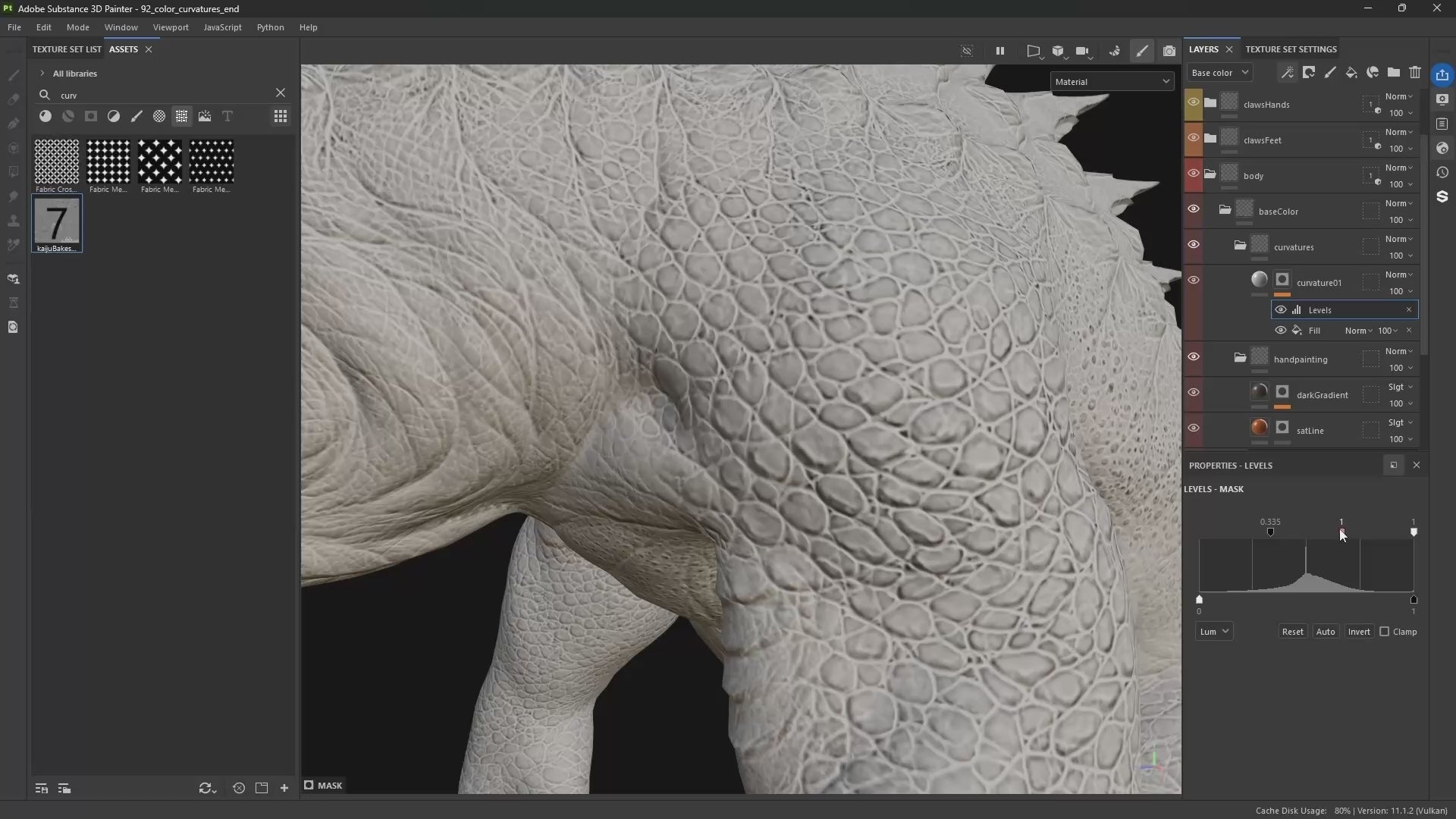Expand All libraries tree
Viewport: 1456px width, 819px height.
(x=42, y=74)
